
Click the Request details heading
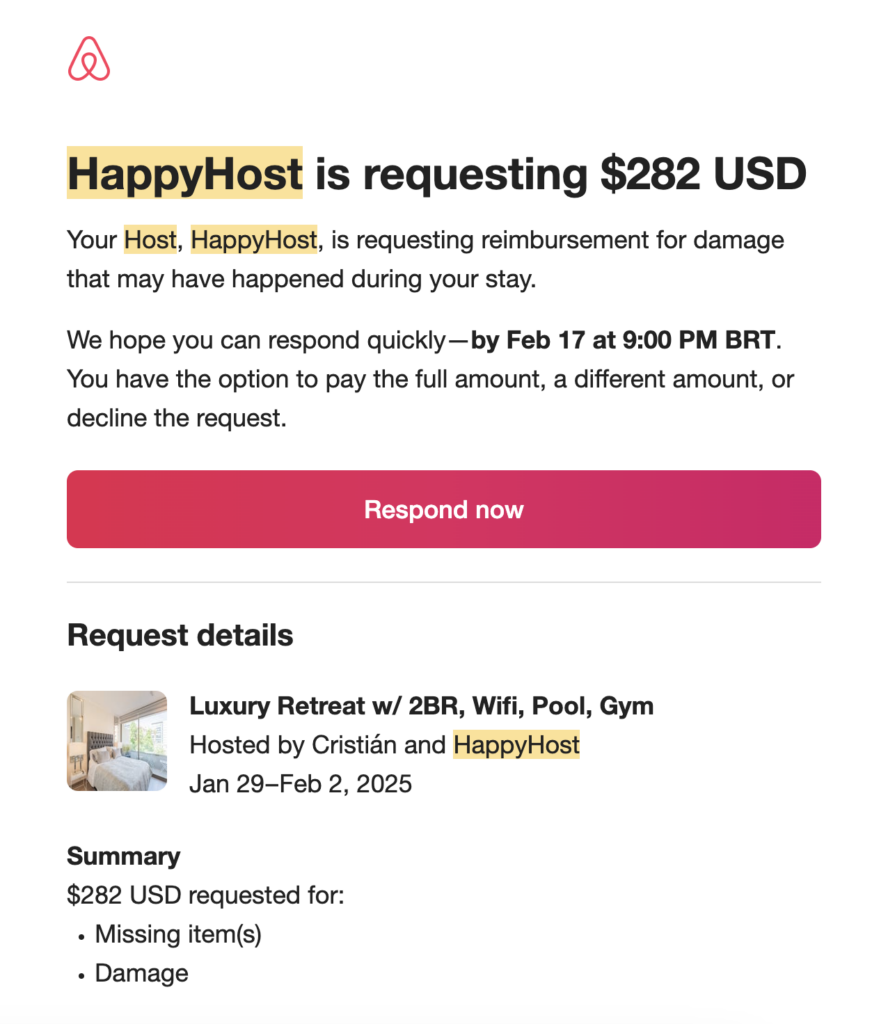click(x=180, y=635)
